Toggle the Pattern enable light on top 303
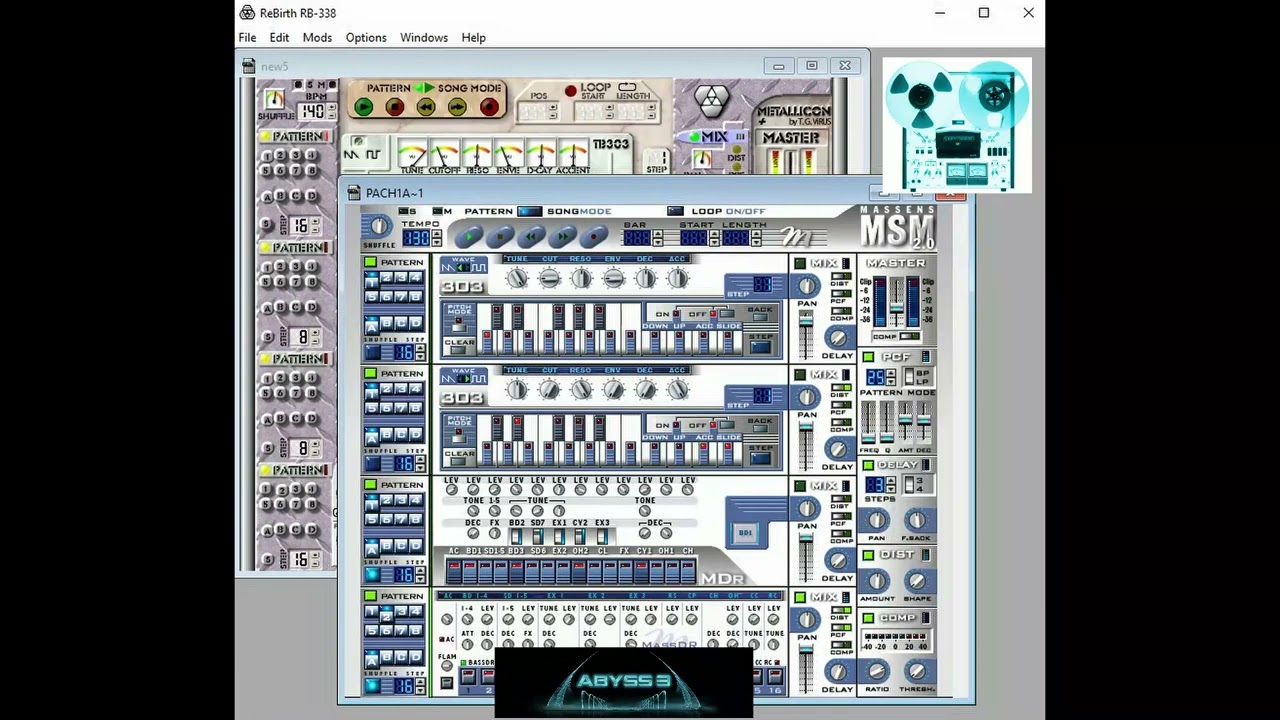1280x720 pixels. [x=370, y=262]
